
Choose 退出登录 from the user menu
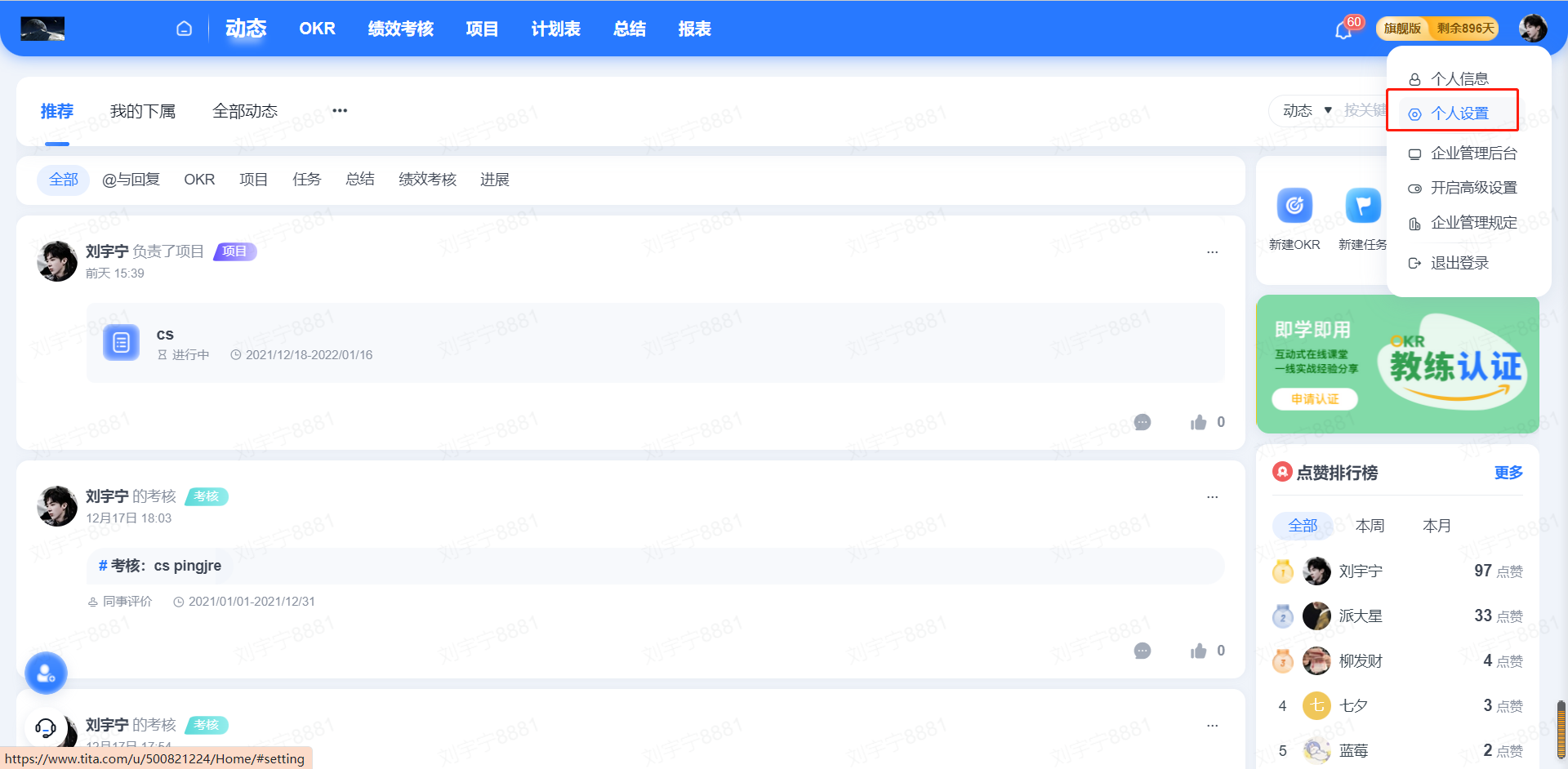click(1459, 263)
